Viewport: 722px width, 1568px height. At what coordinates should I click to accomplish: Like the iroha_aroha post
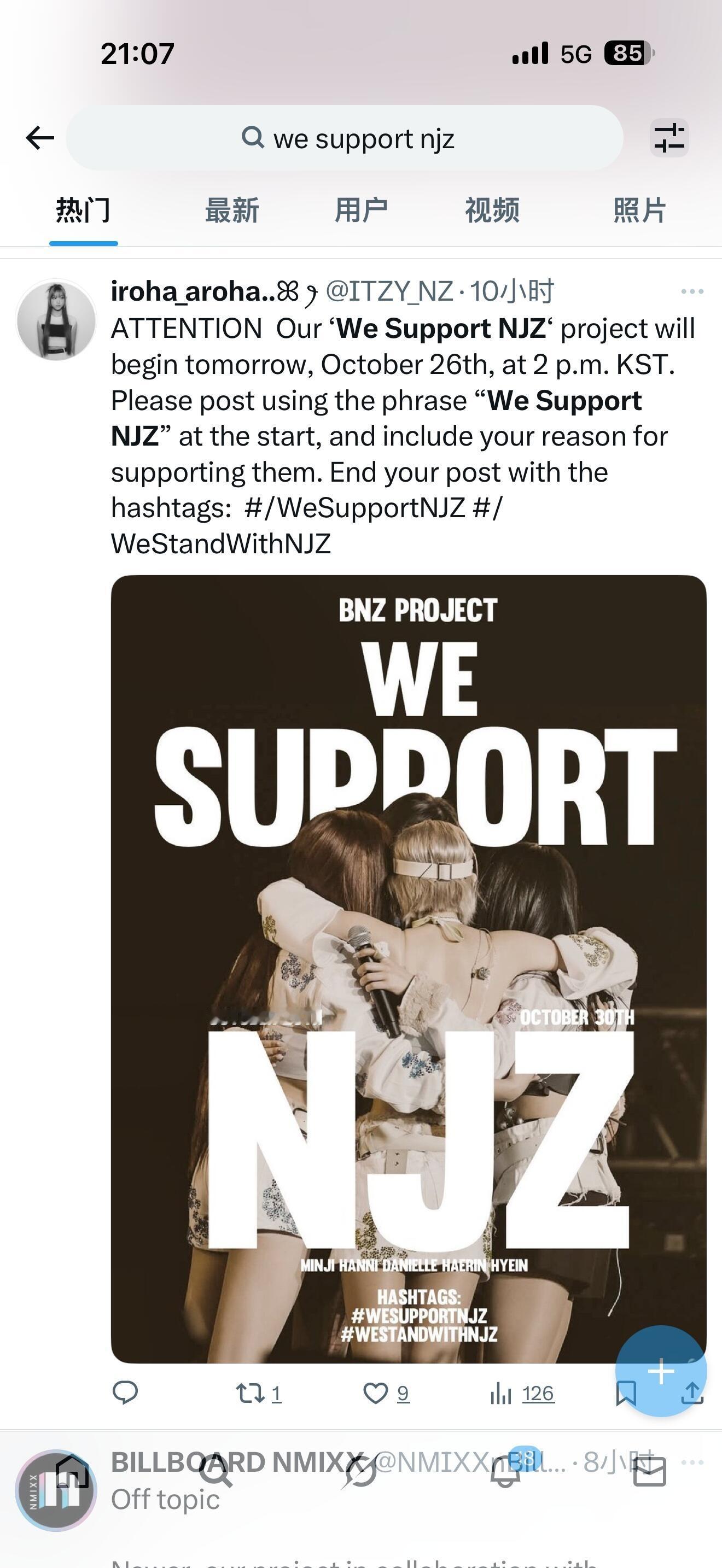(x=376, y=1393)
